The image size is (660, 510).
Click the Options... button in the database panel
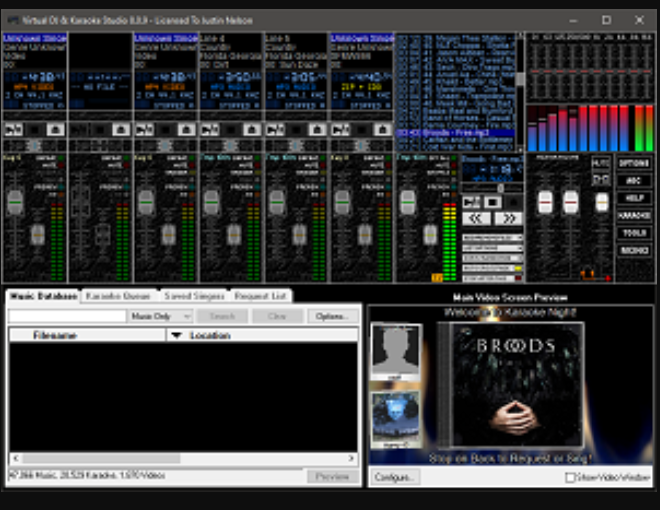pos(332,316)
